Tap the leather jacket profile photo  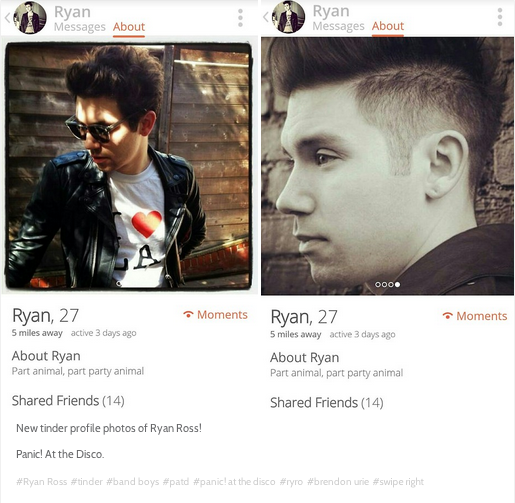click(128, 165)
